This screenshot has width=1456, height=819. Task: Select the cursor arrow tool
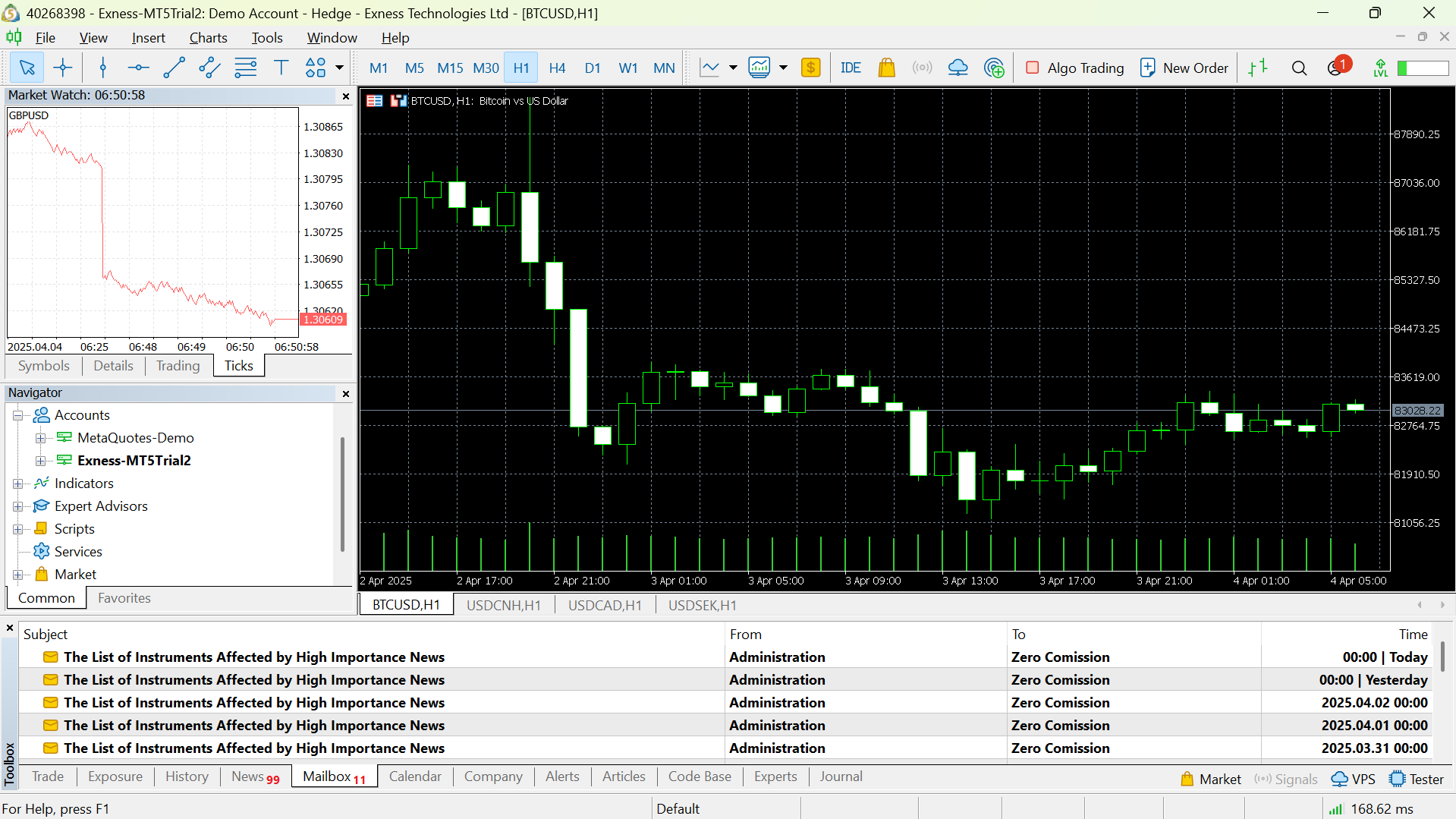coord(27,68)
